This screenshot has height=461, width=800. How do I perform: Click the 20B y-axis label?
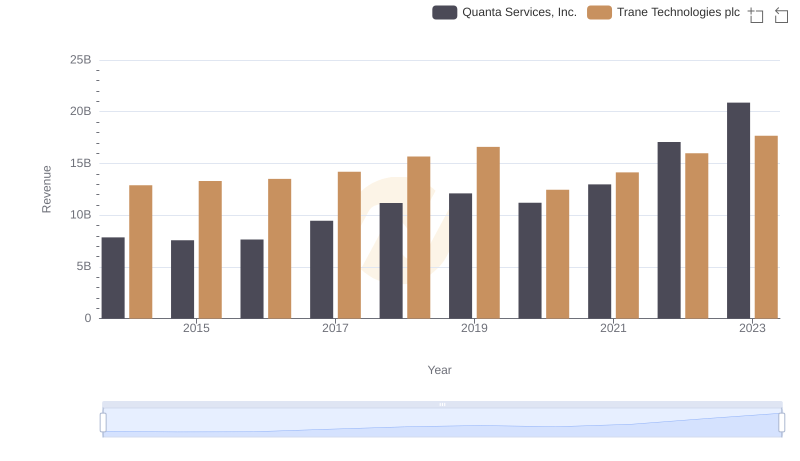(x=81, y=112)
